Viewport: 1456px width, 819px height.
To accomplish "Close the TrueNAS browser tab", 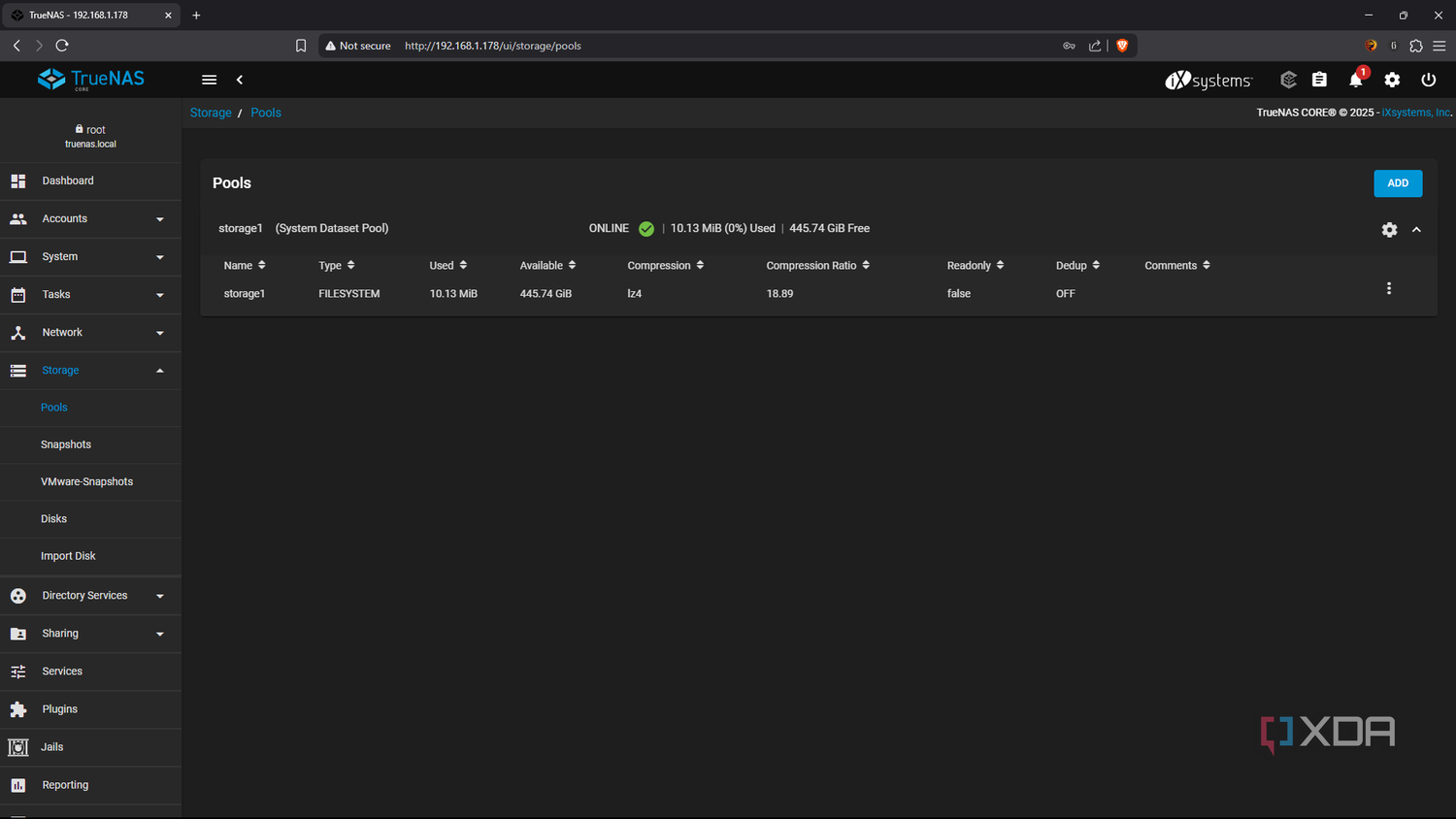I will [168, 15].
